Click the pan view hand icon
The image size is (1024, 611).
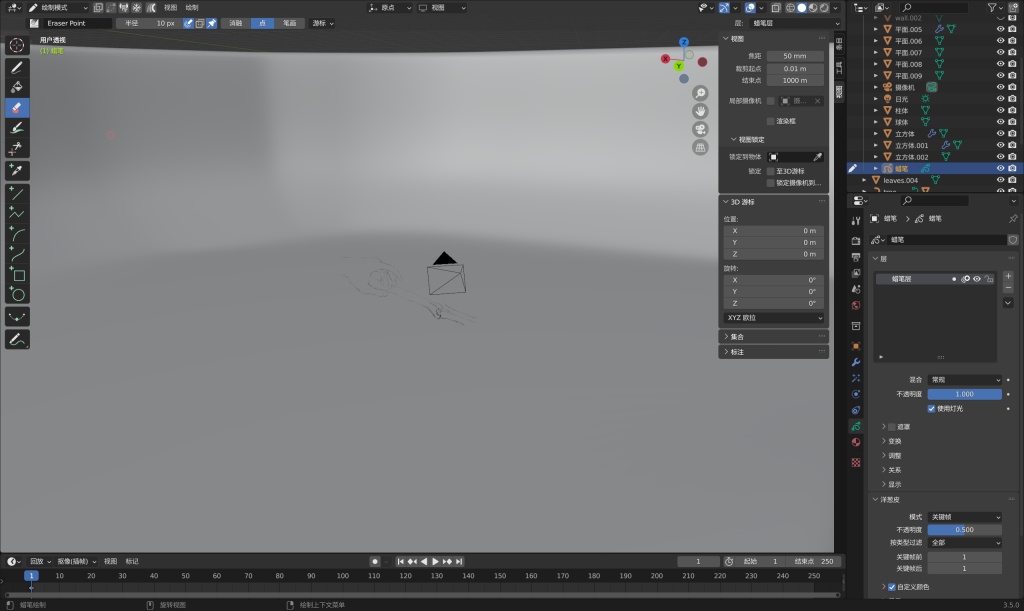[x=701, y=110]
